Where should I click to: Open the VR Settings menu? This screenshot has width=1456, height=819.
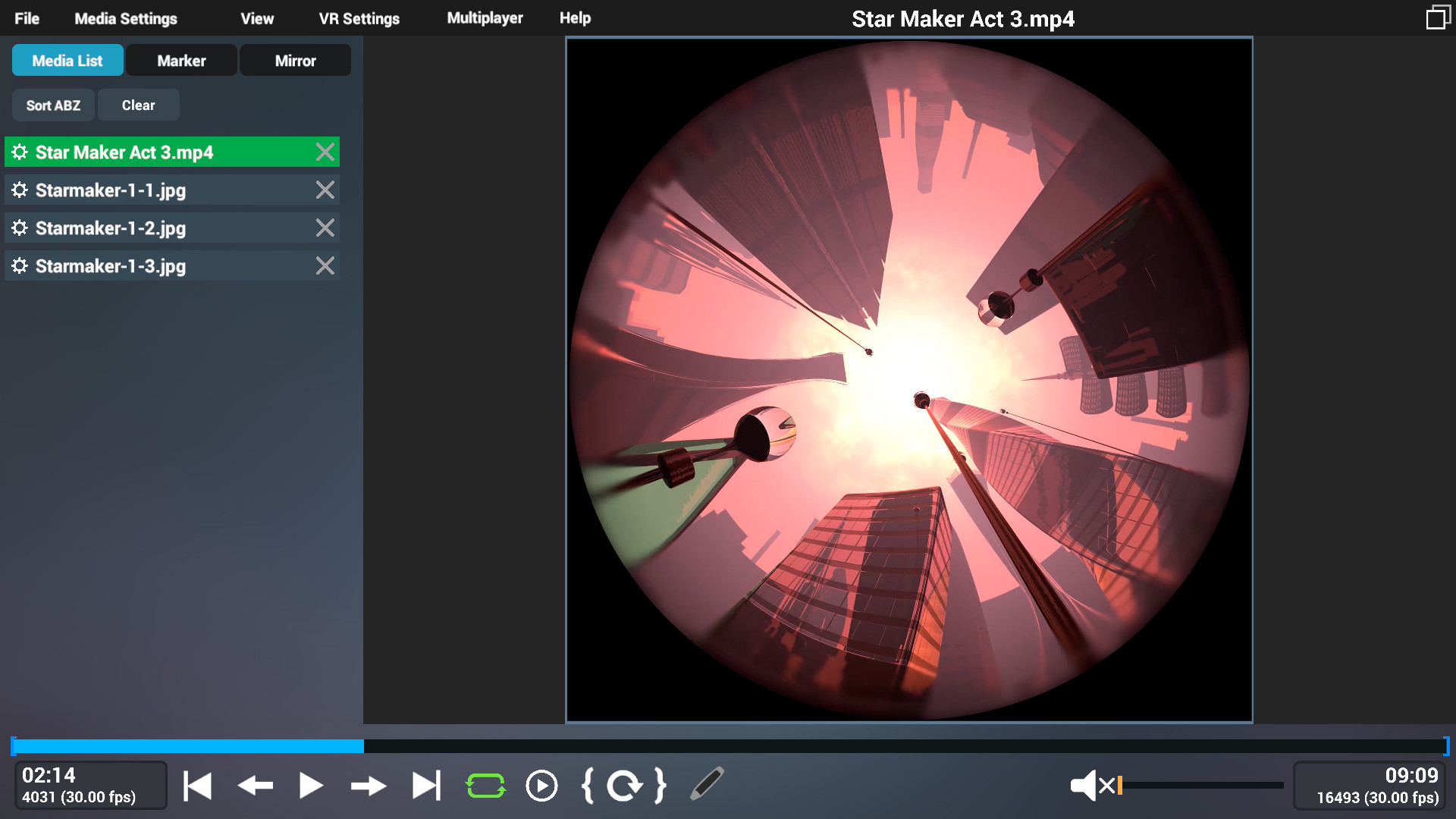tap(359, 18)
